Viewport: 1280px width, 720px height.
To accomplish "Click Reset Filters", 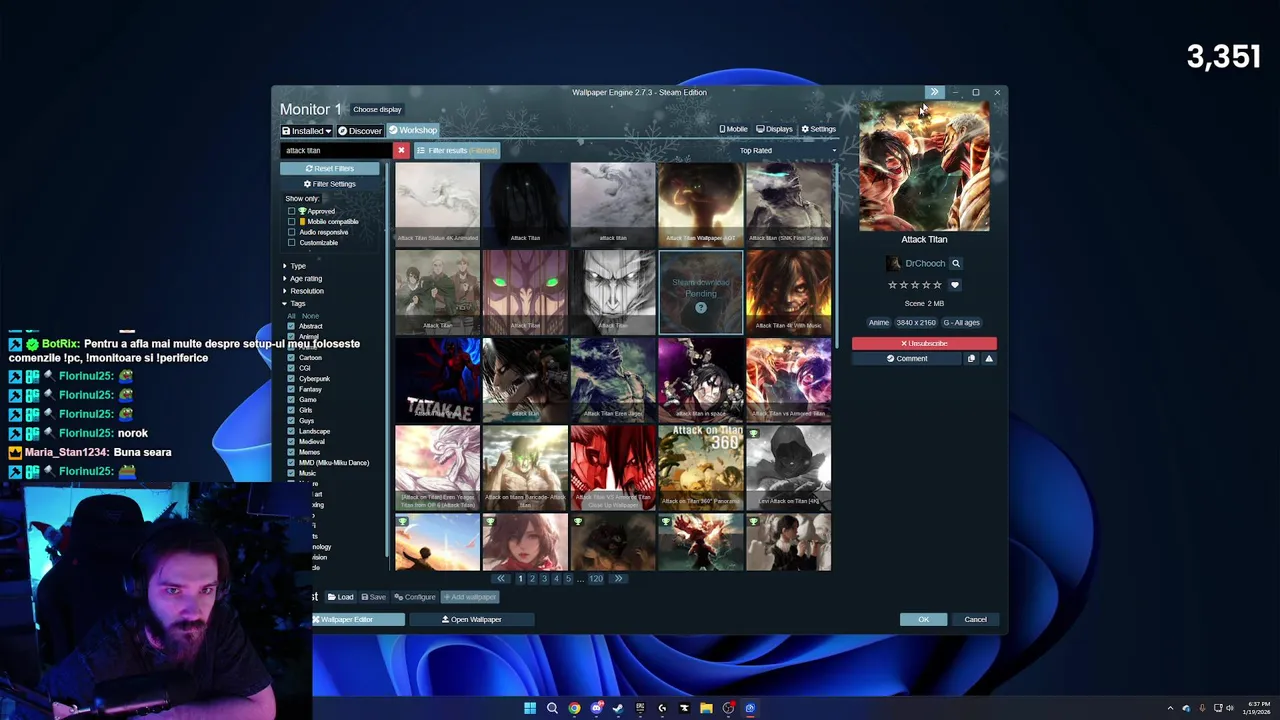I will click(x=330, y=168).
